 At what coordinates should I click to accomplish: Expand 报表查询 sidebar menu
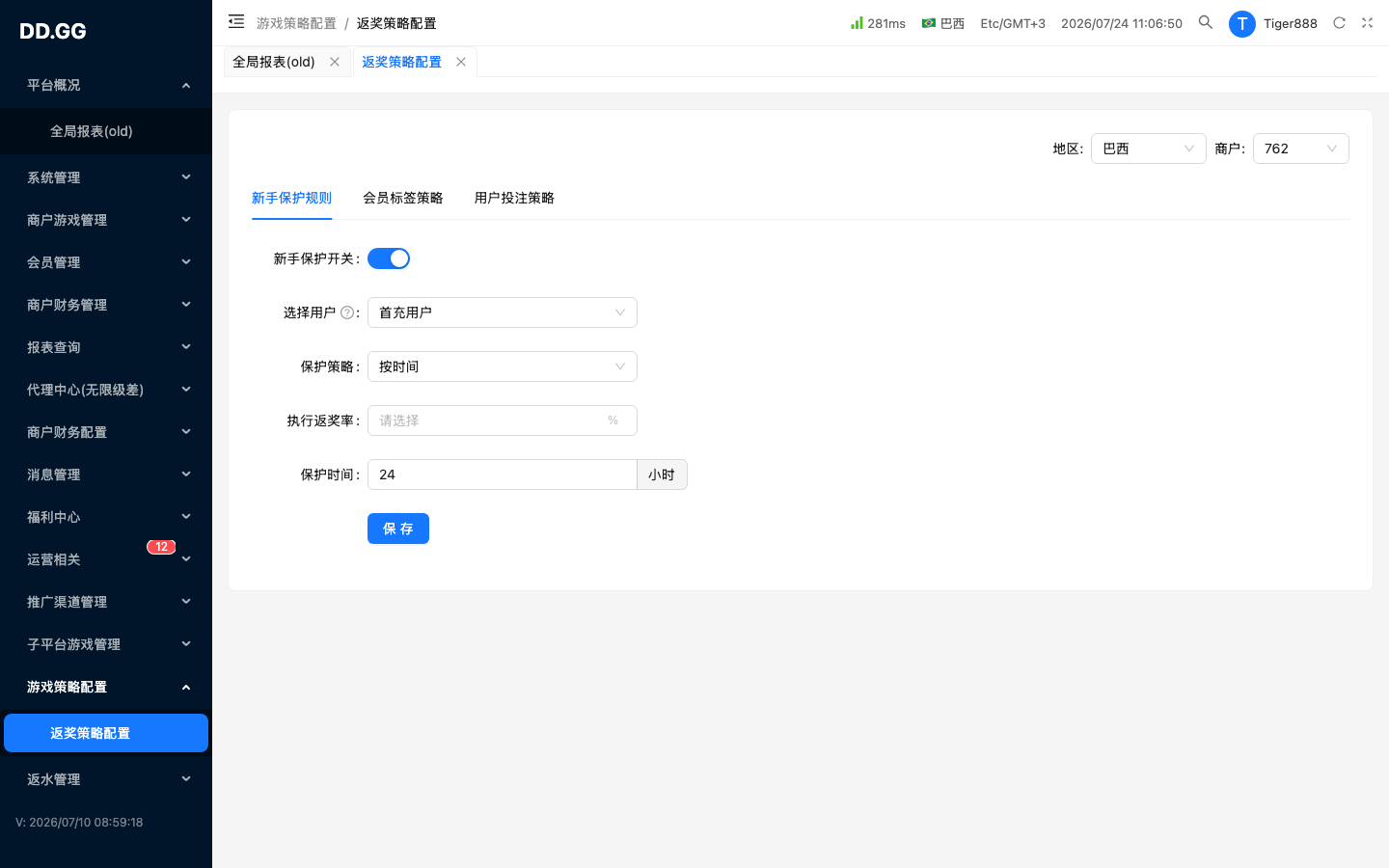tap(106, 347)
